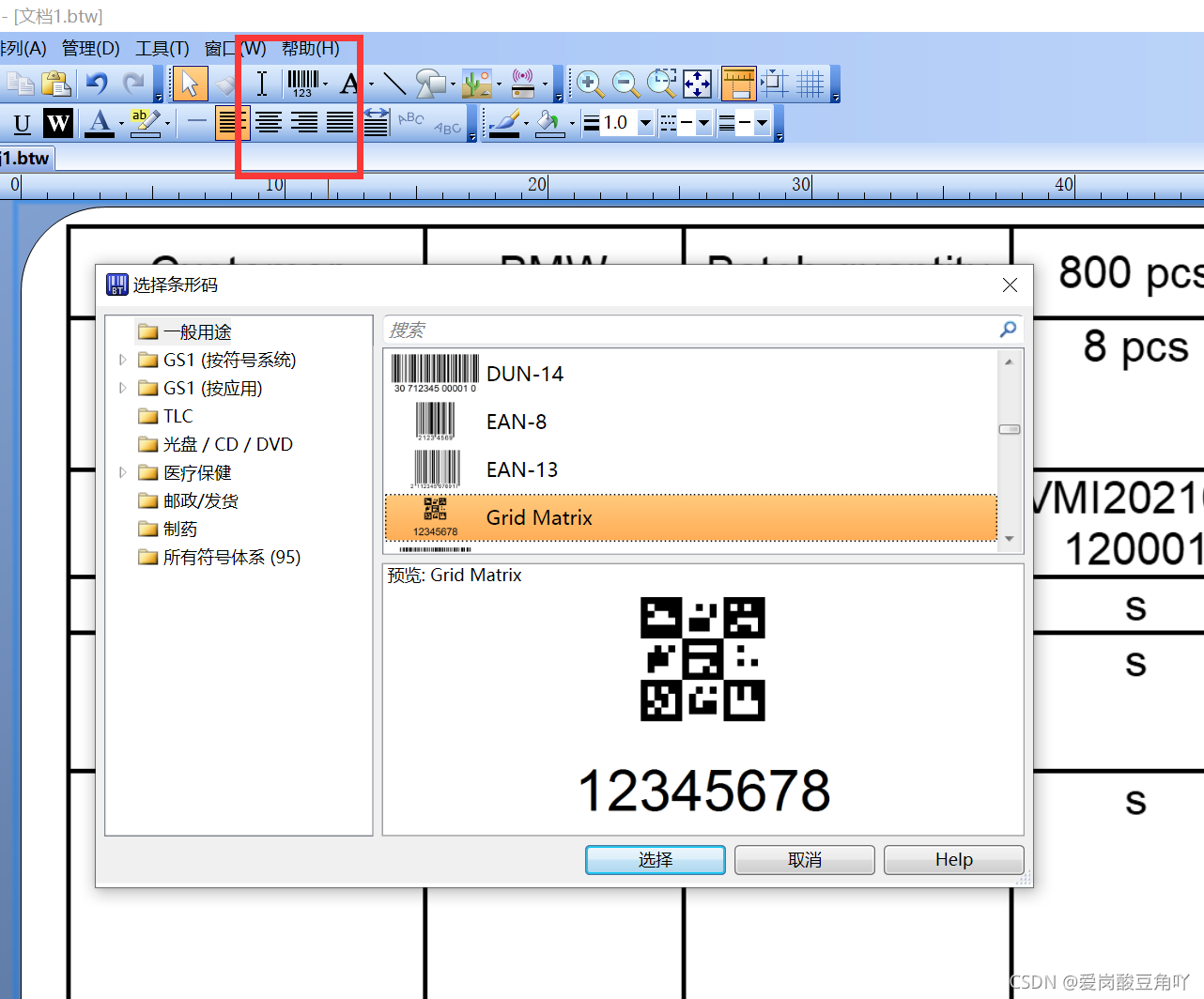Open the 帮助(H) menu
This screenshot has height=999, width=1204.
[x=311, y=48]
